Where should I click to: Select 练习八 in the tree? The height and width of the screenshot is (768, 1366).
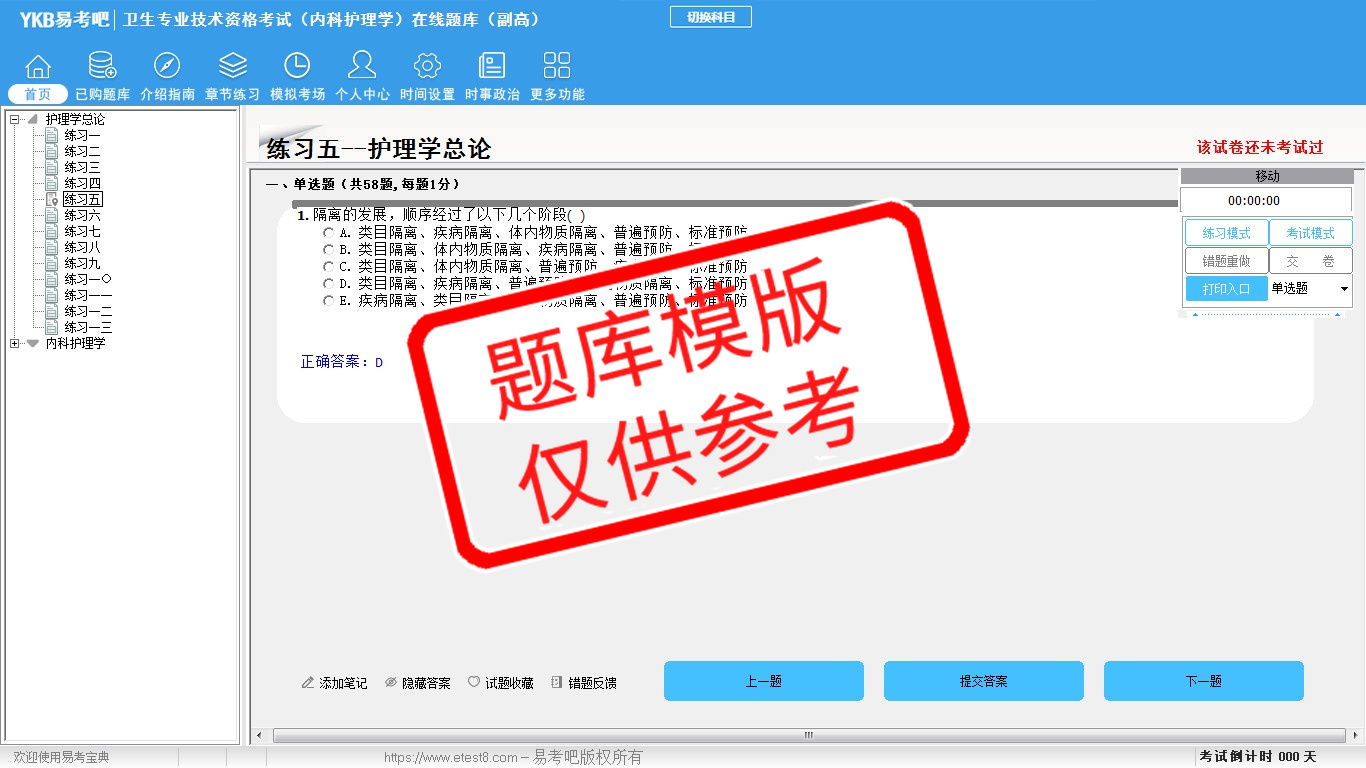[82, 247]
